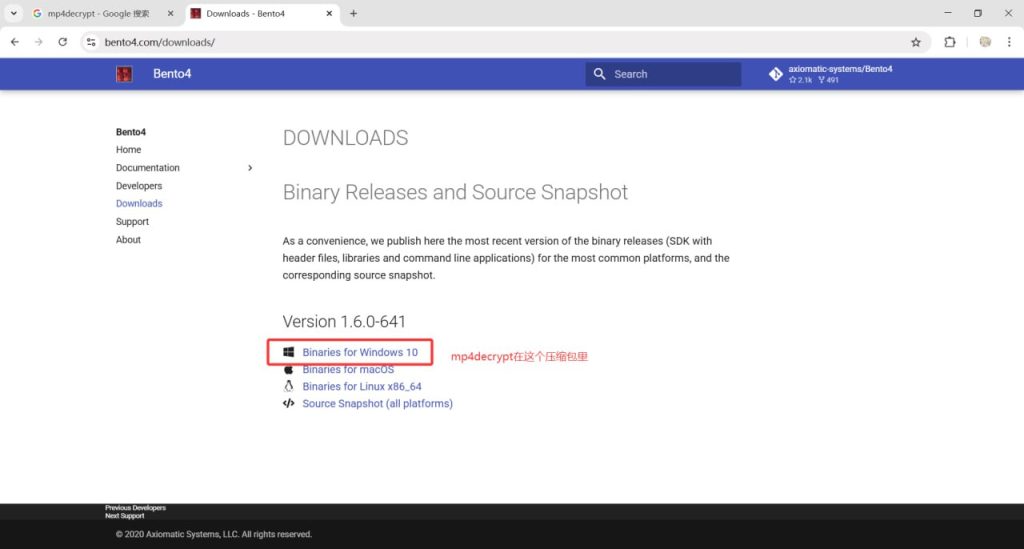The width and height of the screenshot is (1024, 549).
Task: Reload the Bento4 downloads page
Action: [63, 42]
